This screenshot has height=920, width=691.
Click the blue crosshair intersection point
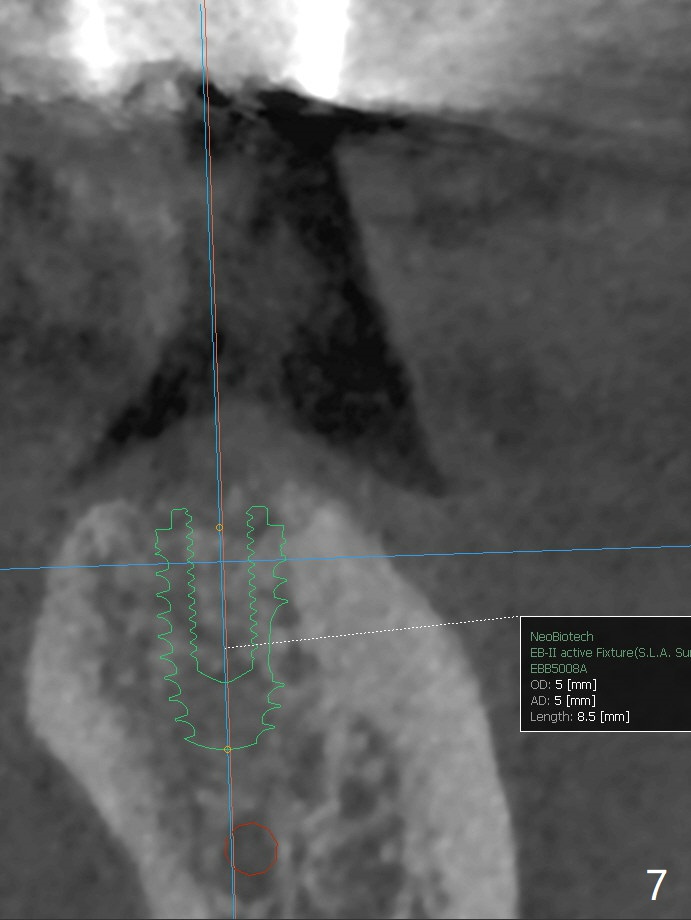(221, 563)
